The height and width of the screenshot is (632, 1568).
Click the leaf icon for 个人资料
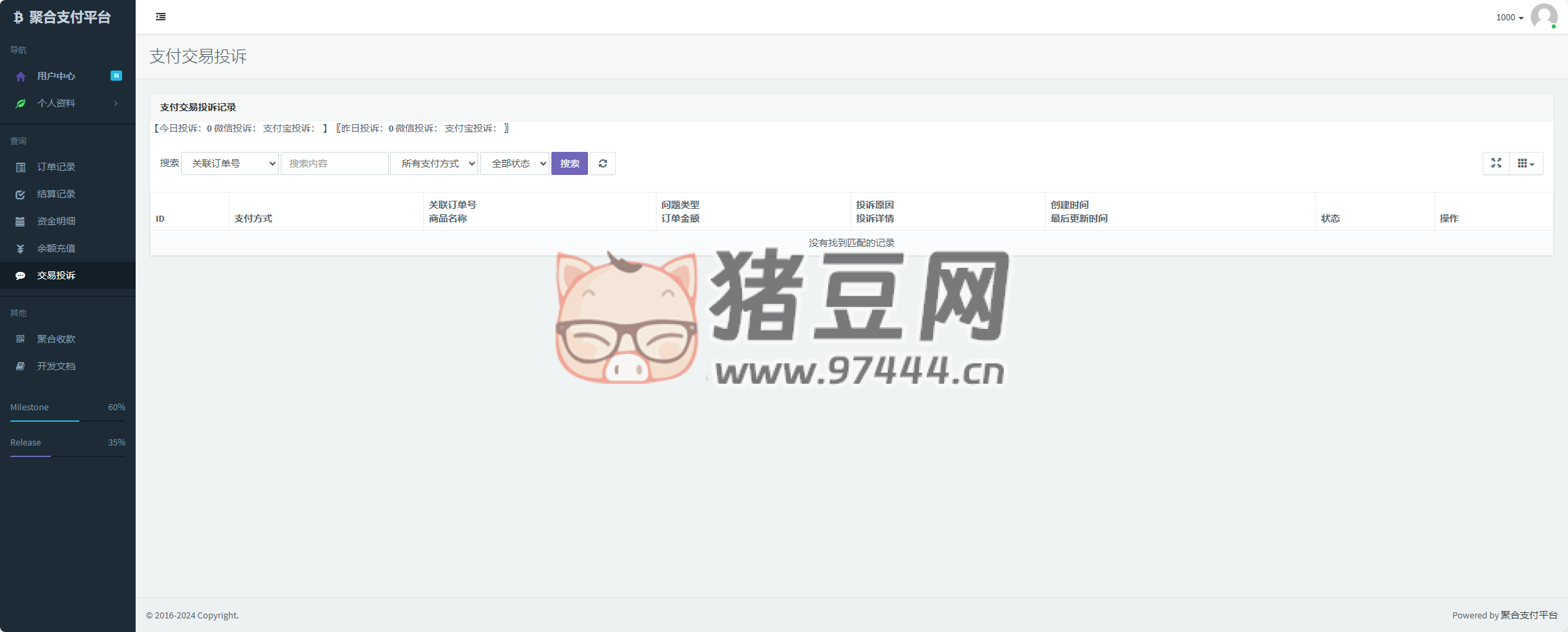pyautogui.click(x=20, y=104)
